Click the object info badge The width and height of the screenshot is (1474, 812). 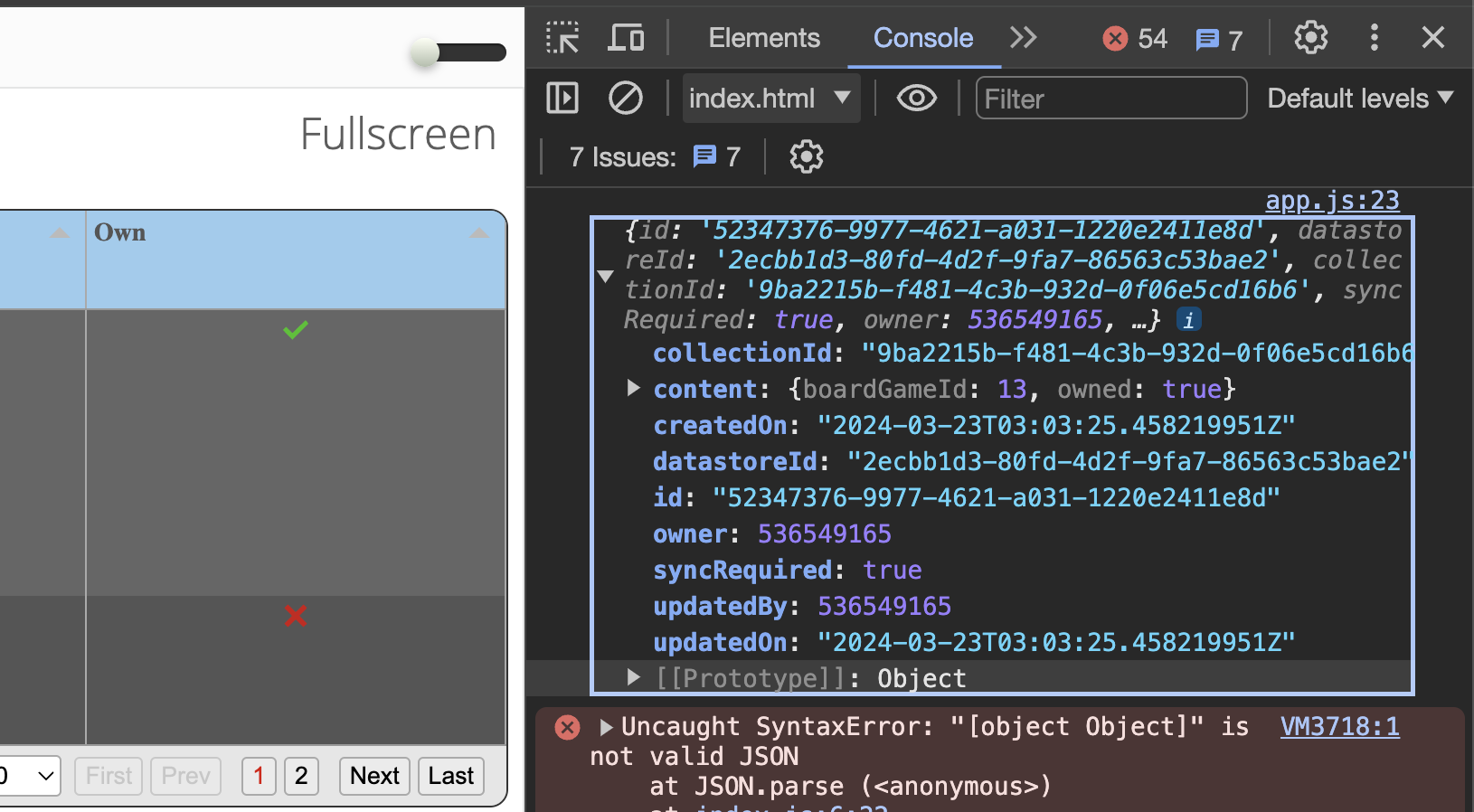click(x=1188, y=319)
